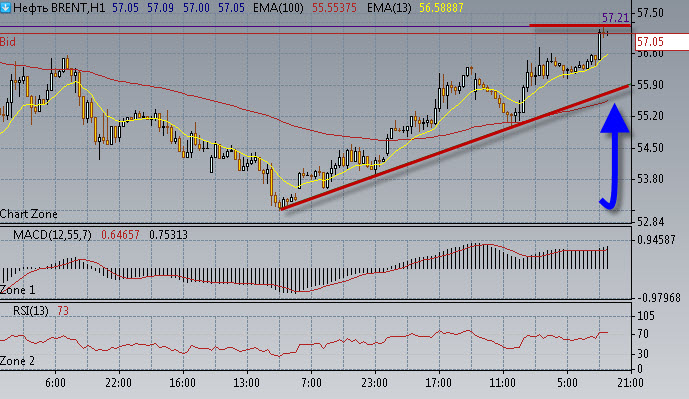Screen dimensions: 689x399
Task: Click the red horizontal resistance line at 57.21
Action: pos(580,25)
